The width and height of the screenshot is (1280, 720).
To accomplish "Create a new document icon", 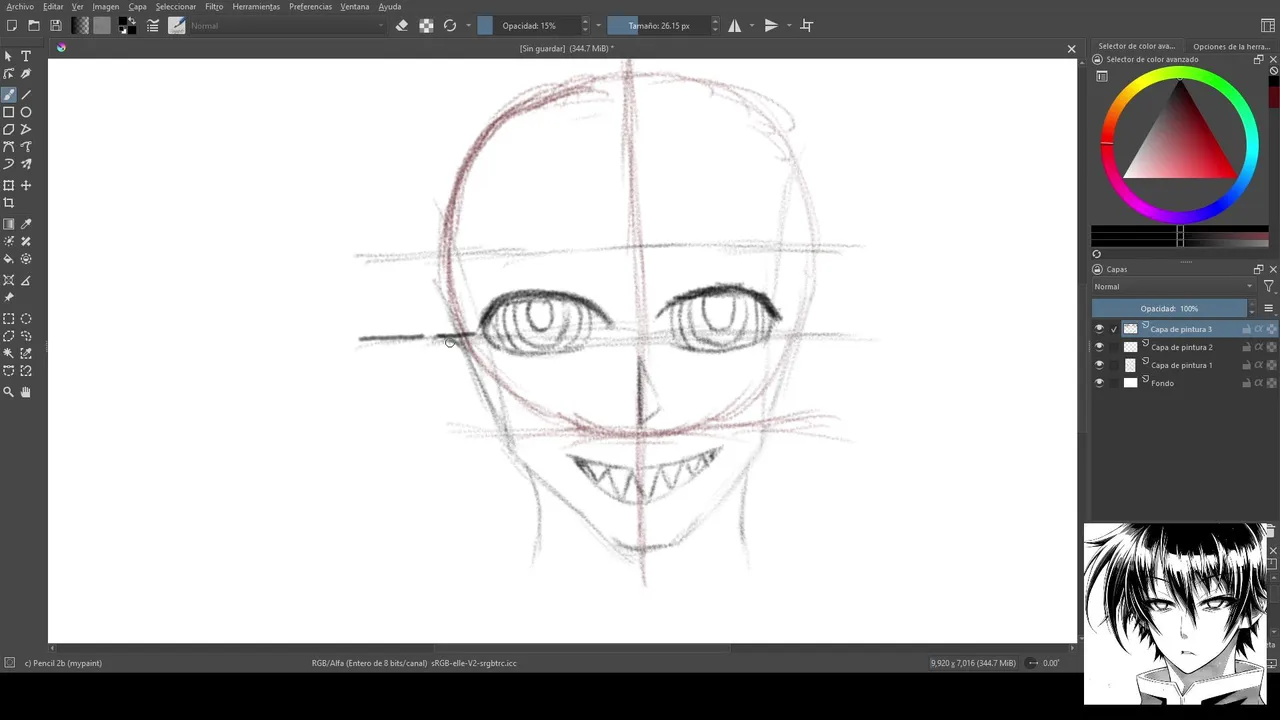I will click(12, 26).
